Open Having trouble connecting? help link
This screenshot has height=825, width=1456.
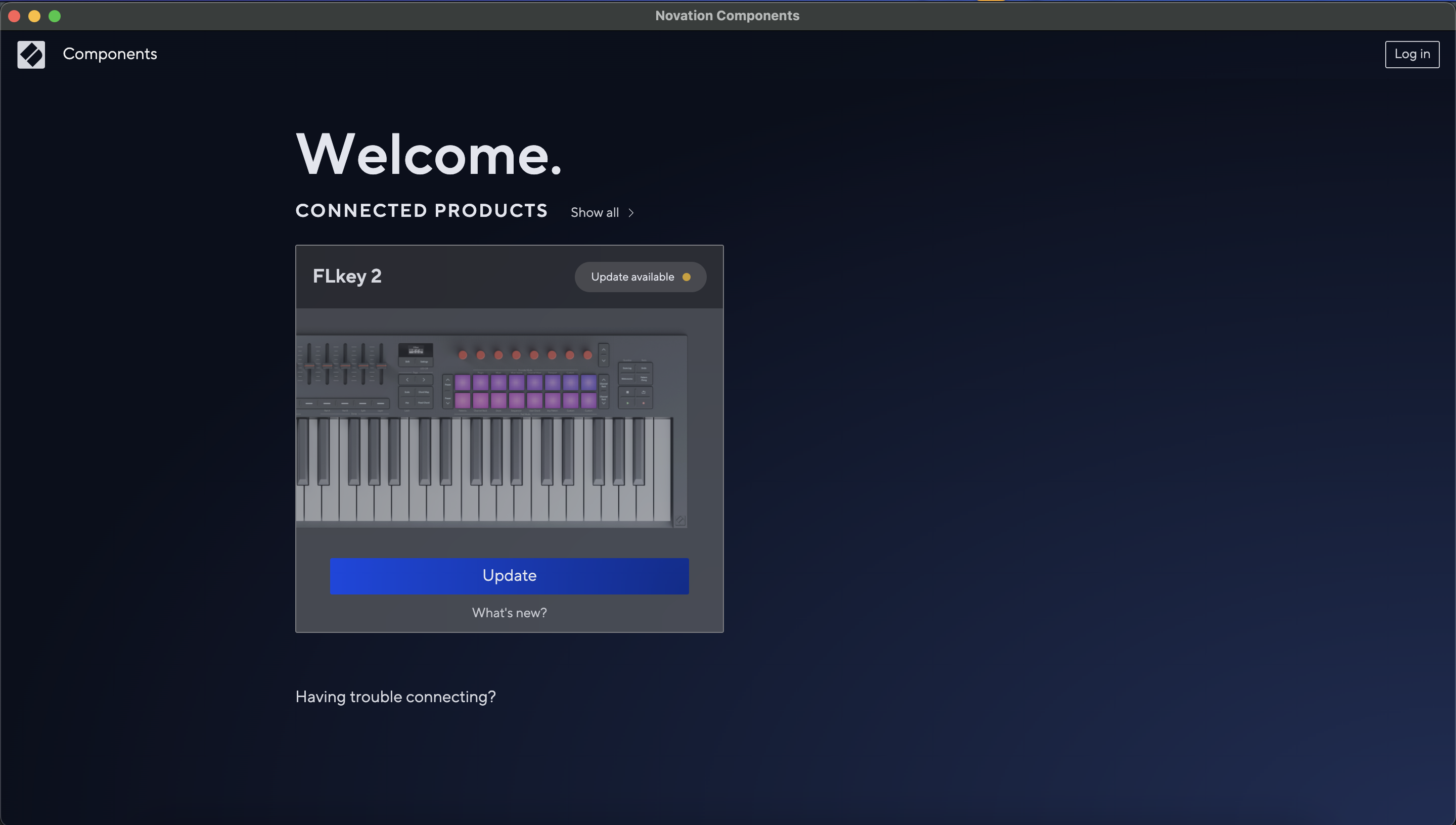point(395,697)
